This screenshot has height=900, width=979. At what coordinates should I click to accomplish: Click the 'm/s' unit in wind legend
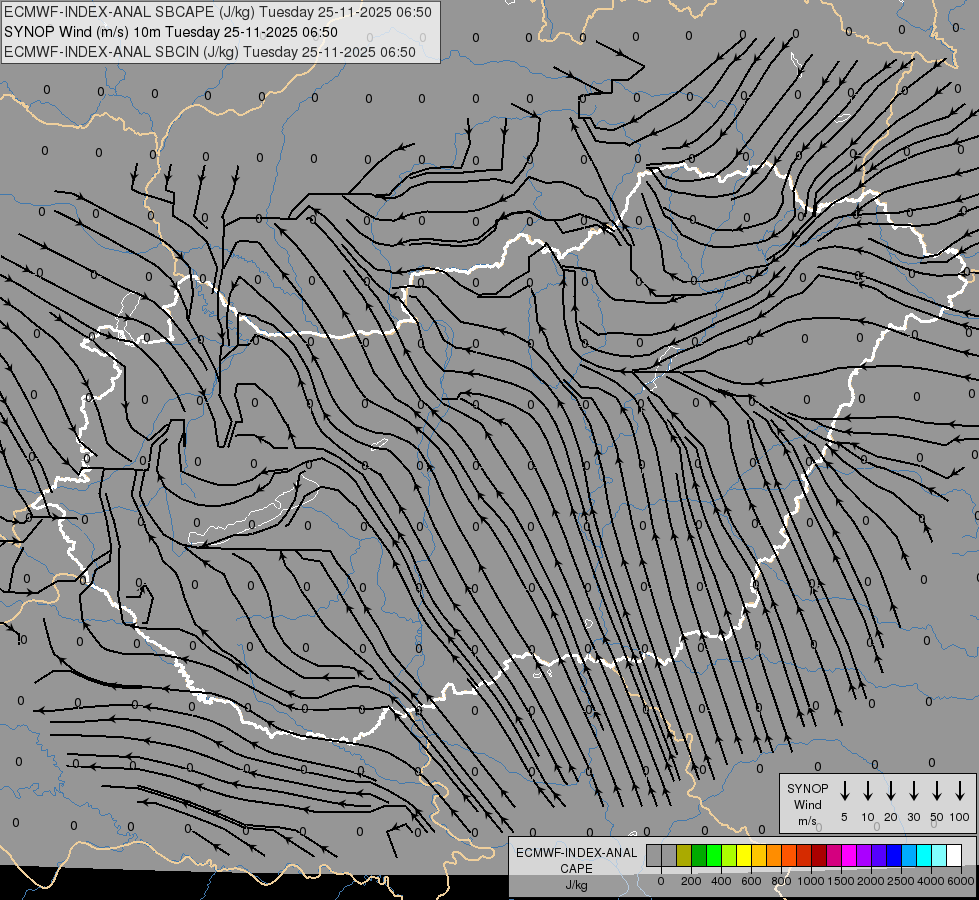tap(807, 821)
